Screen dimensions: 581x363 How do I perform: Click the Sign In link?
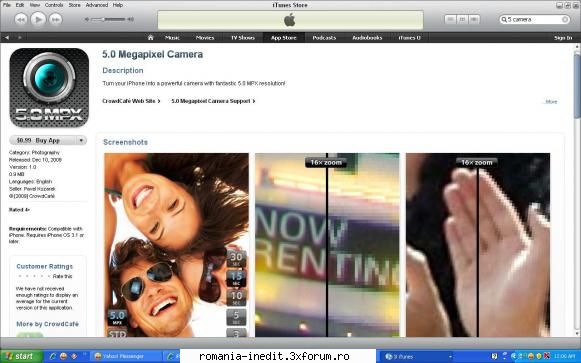(x=563, y=38)
